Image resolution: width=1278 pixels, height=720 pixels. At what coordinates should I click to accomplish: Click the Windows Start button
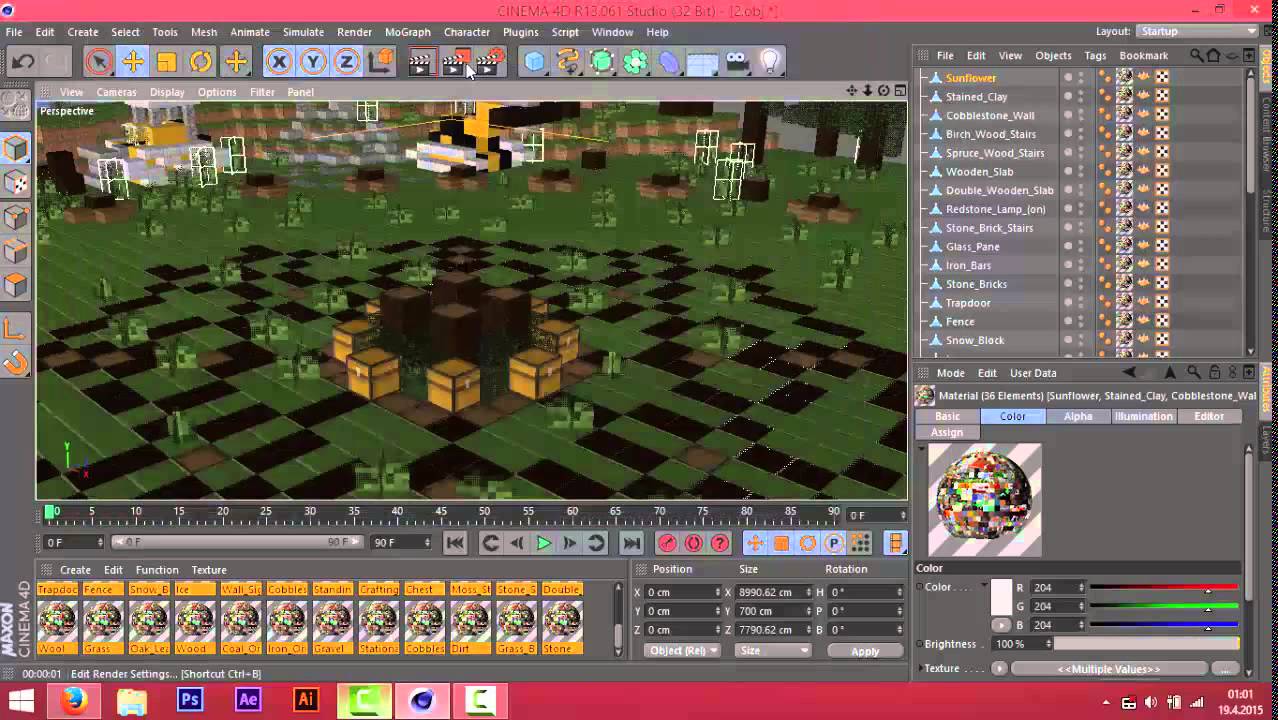point(21,701)
